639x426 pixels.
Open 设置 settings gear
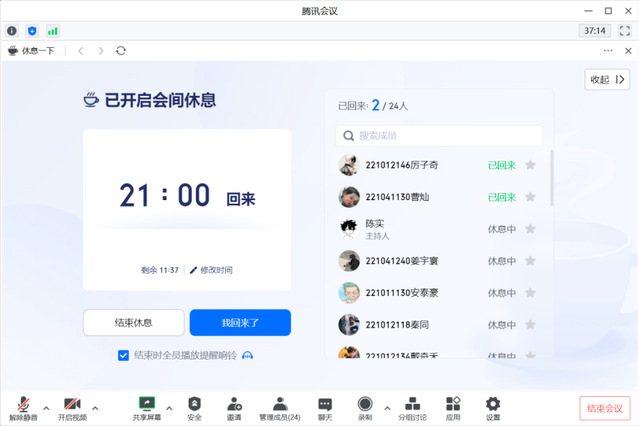coord(493,406)
